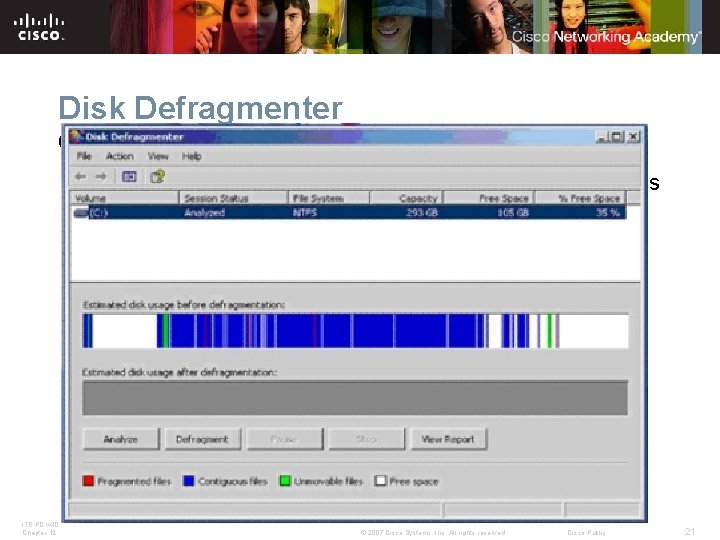The width and height of the screenshot is (720, 540).
Task: Open the Help toolbar icon with question mark
Action: click(158, 176)
